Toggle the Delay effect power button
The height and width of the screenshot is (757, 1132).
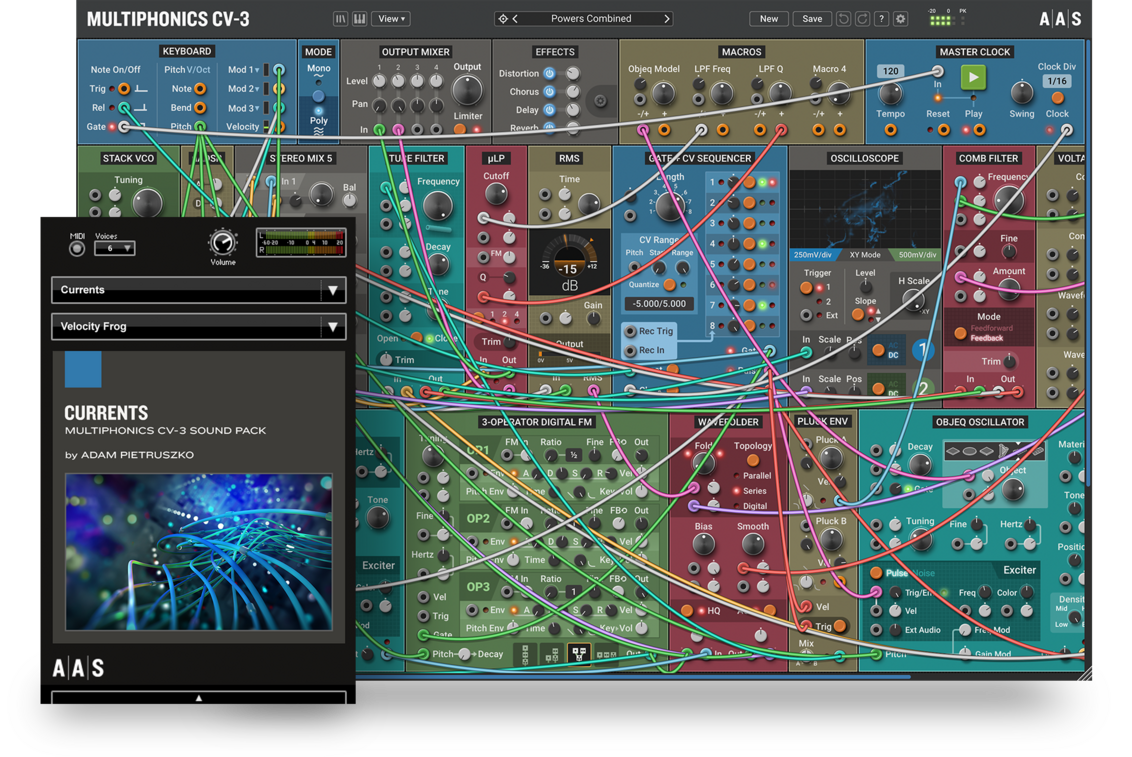[549, 110]
